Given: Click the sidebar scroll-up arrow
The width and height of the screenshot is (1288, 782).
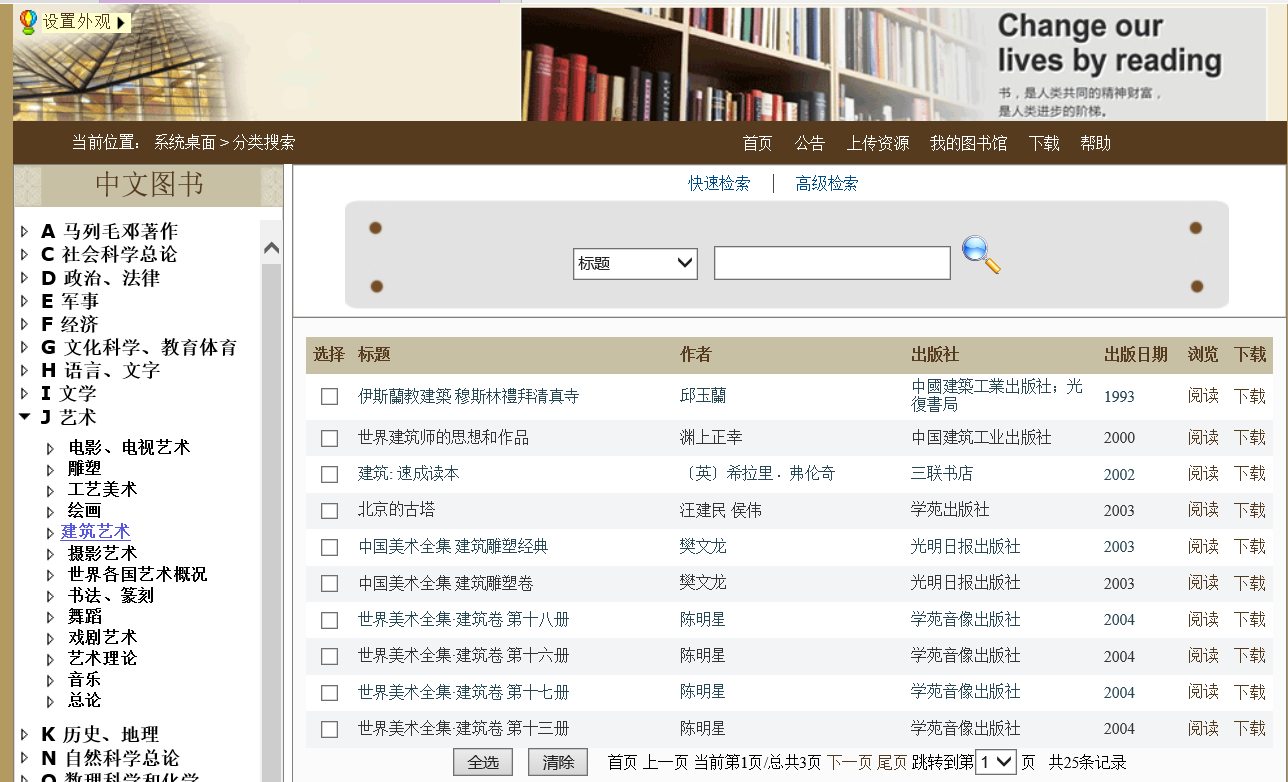Looking at the screenshot, I should [271, 248].
